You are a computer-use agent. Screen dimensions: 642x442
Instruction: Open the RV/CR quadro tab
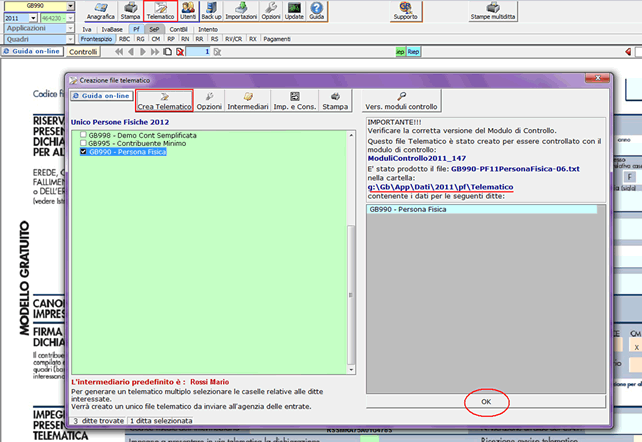[233, 39]
